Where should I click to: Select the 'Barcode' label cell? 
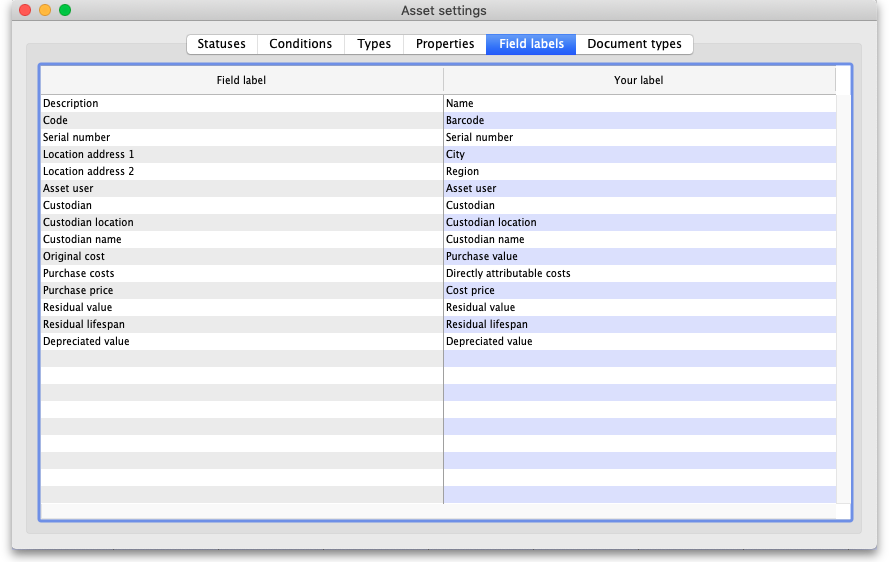click(639, 120)
